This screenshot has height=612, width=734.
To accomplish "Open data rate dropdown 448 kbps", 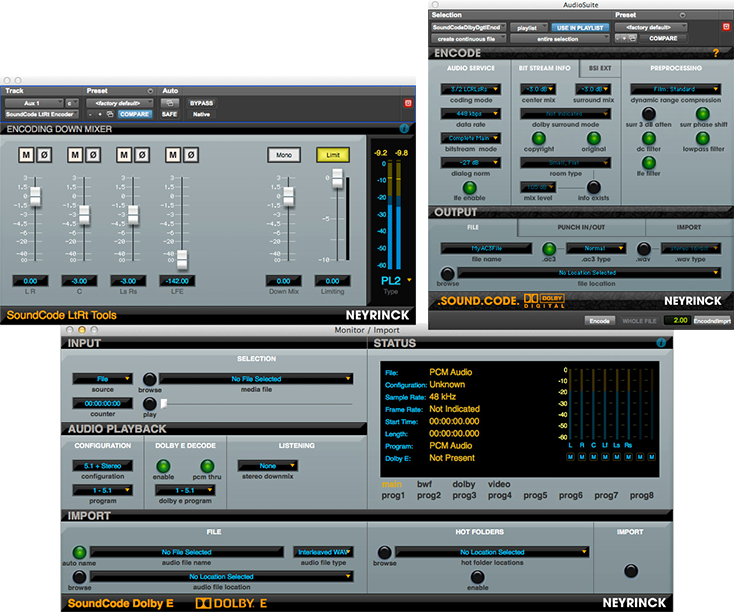I will point(470,113).
